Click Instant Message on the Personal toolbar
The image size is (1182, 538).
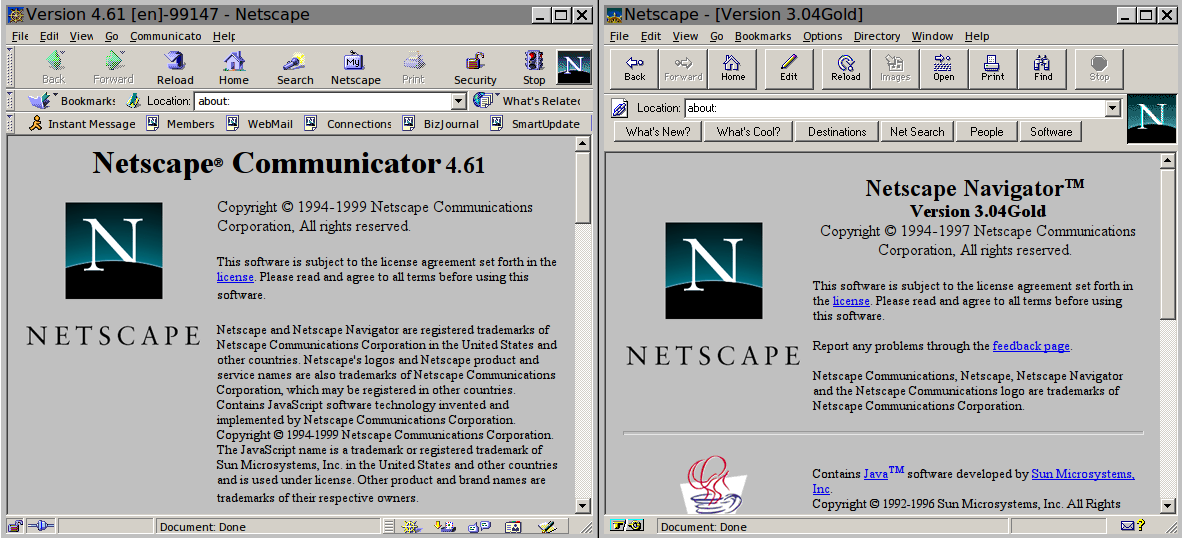click(83, 124)
